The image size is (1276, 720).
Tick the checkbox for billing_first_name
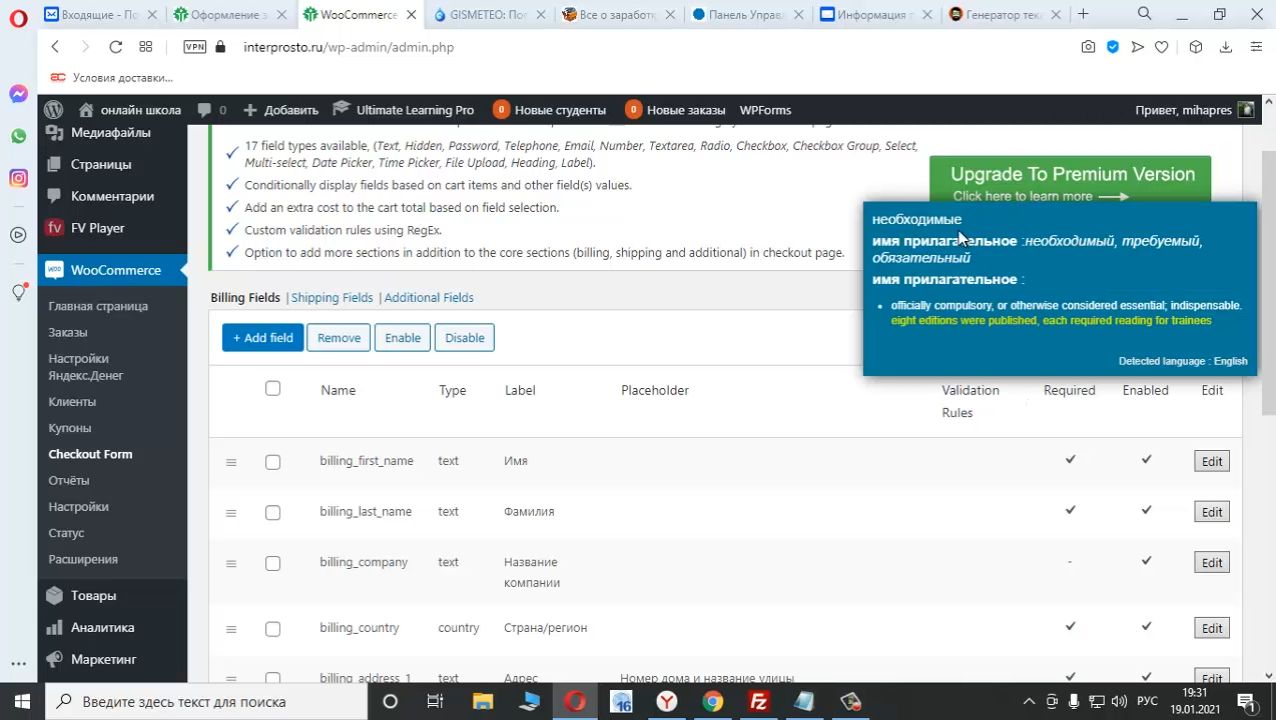click(273, 462)
